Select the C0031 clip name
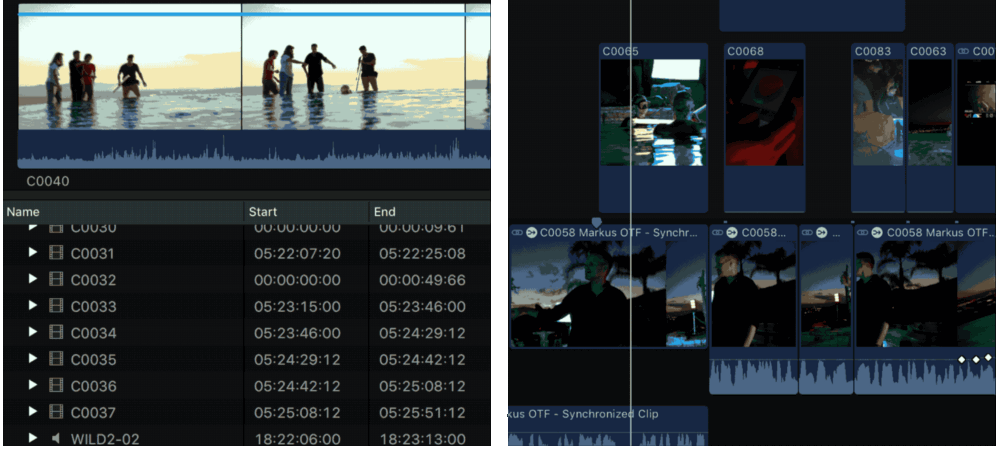1000x450 pixels. click(92, 254)
